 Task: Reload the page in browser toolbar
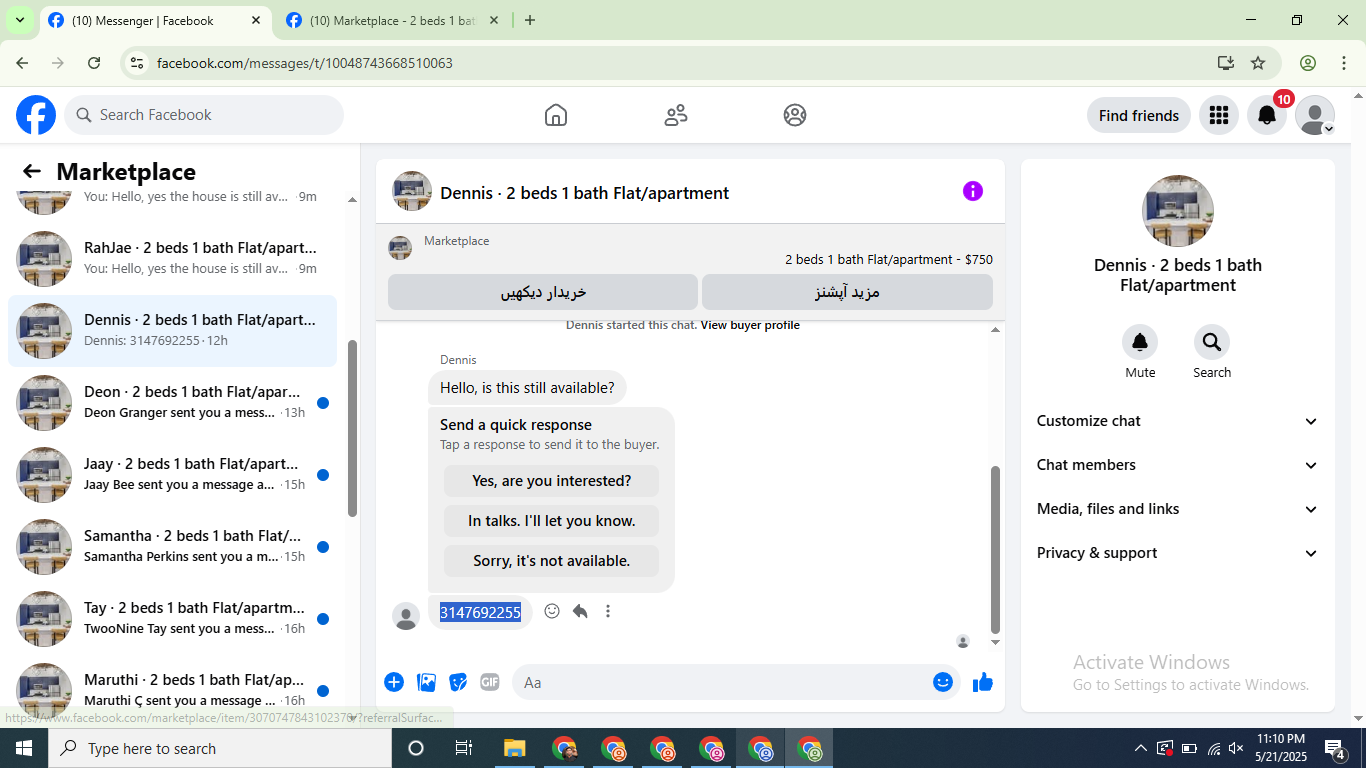coord(94,63)
